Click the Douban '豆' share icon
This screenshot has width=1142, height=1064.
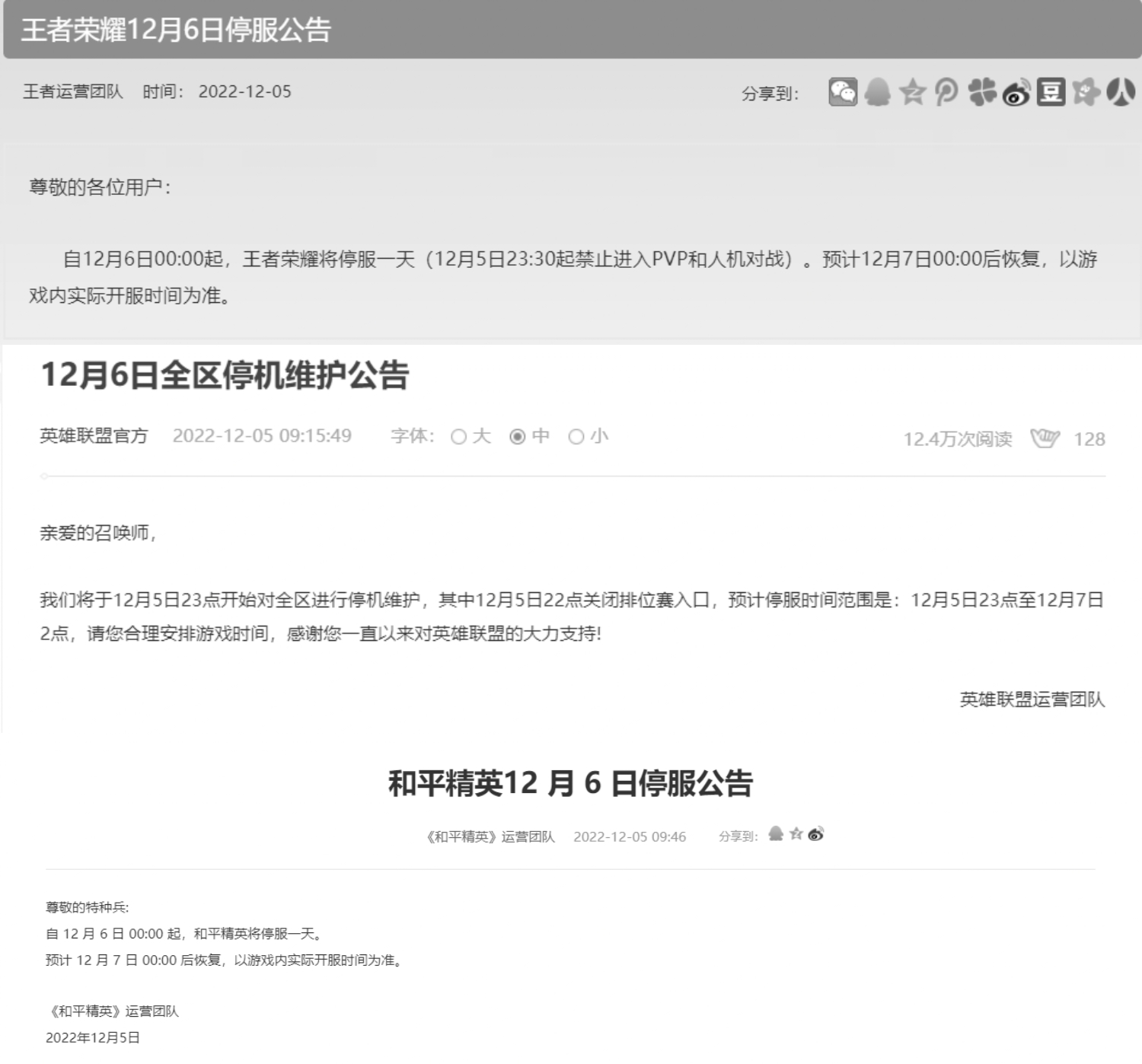click(1050, 93)
